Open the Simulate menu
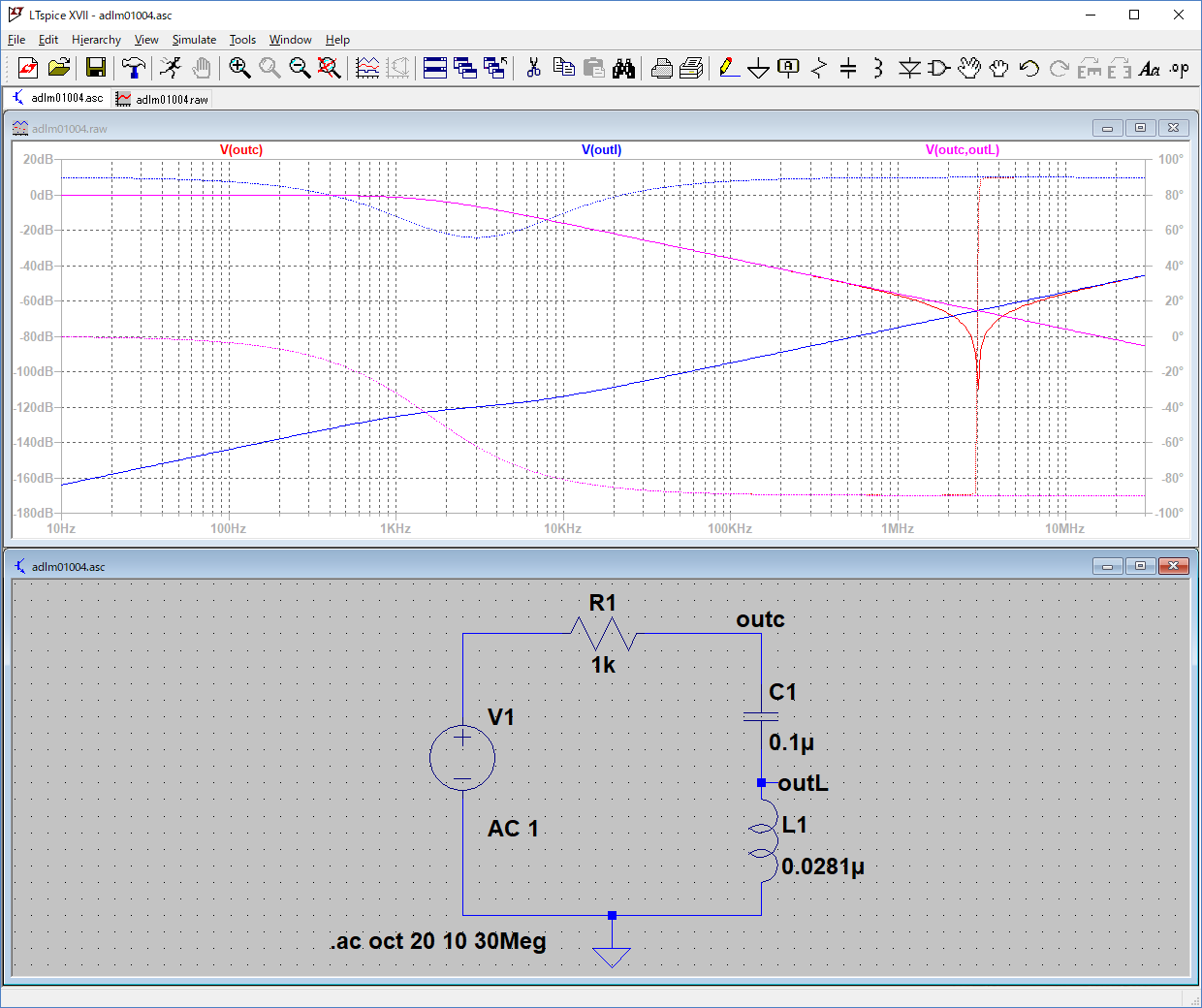The image size is (1202, 1008). [x=194, y=40]
